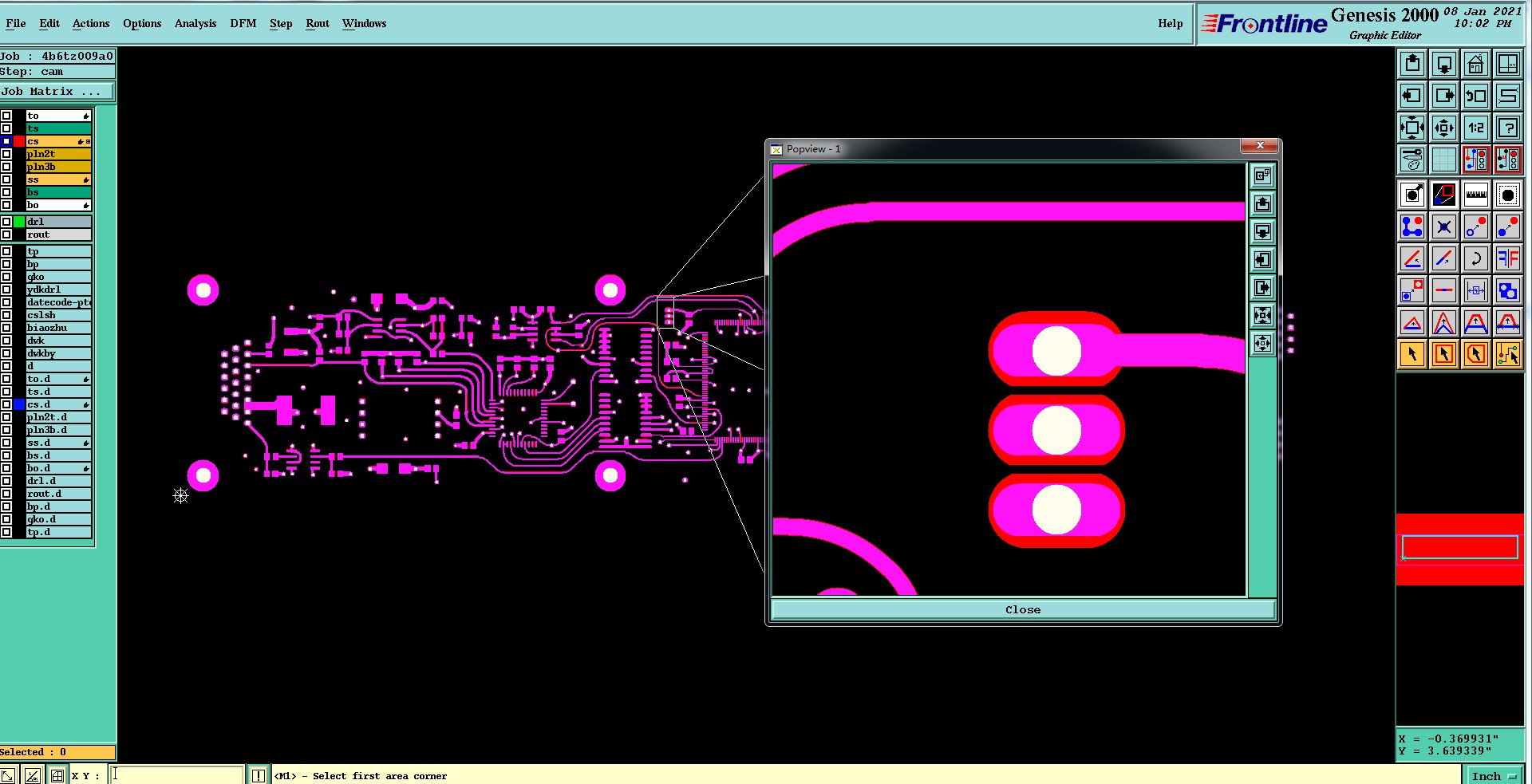Click the 'Selected : 0' status field
This screenshot has width=1532, height=784.
[x=57, y=752]
